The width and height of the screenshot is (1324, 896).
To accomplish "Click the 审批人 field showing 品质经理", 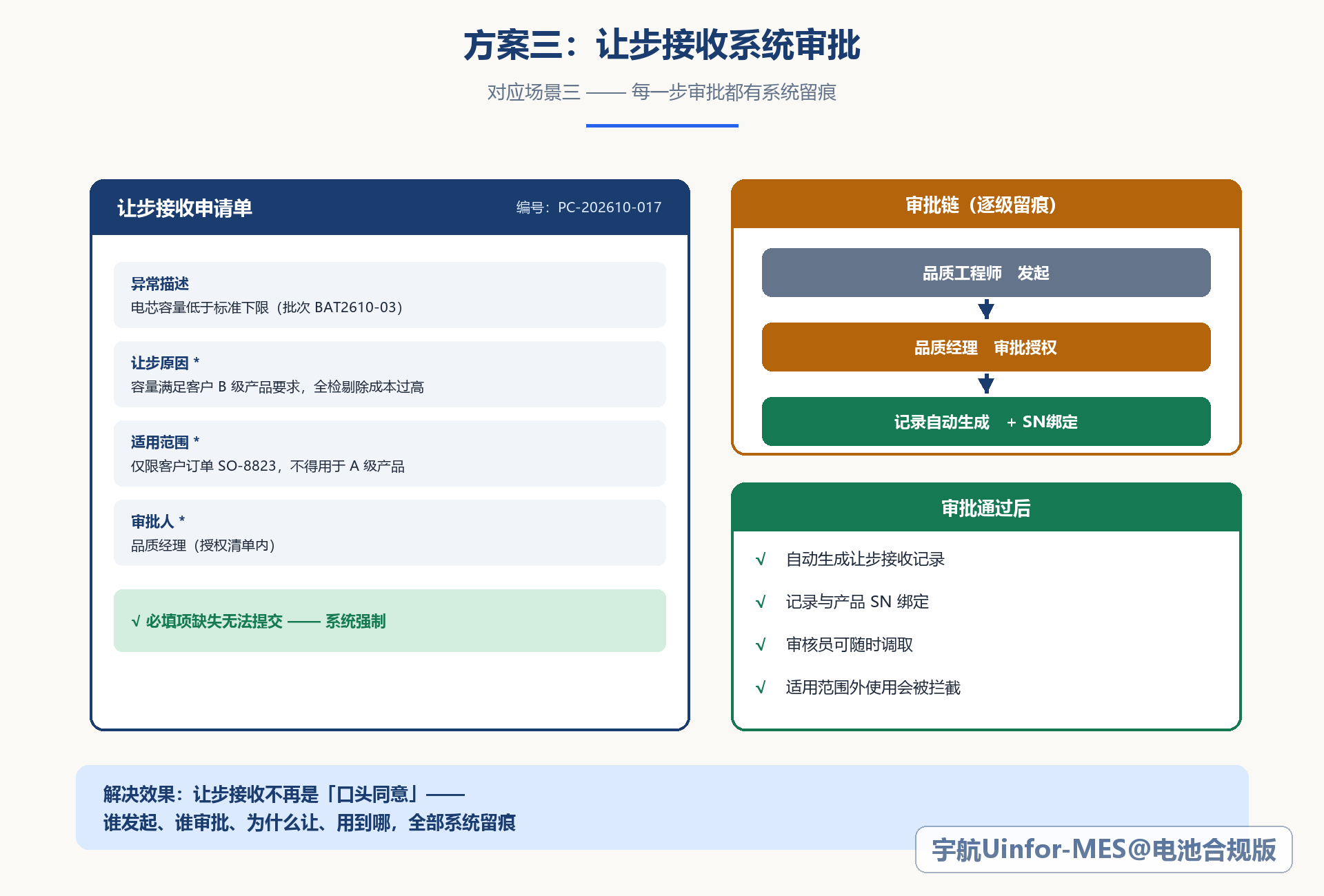I will click(x=390, y=533).
